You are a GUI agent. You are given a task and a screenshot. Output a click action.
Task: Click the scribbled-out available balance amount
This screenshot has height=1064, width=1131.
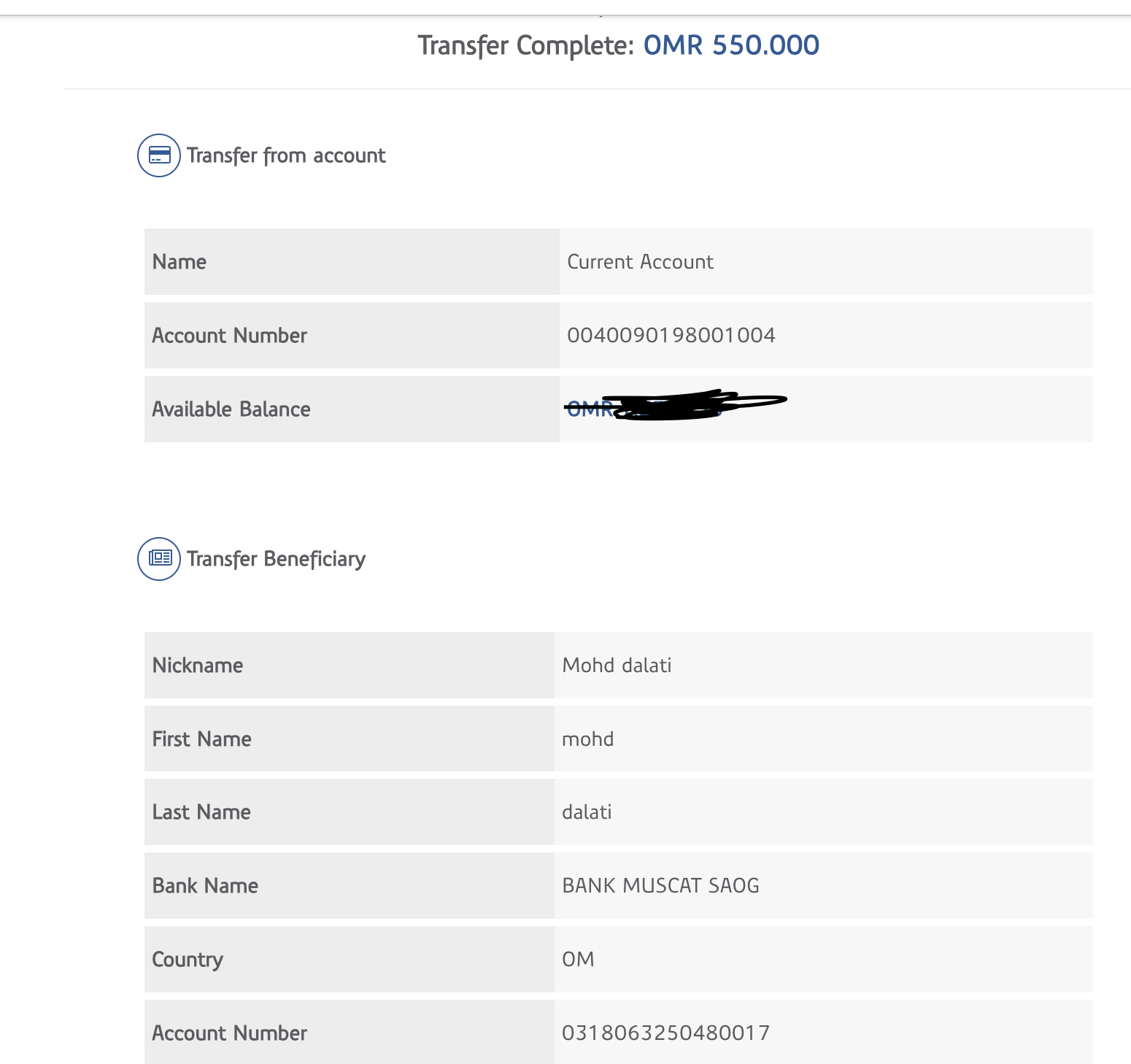(675, 406)
